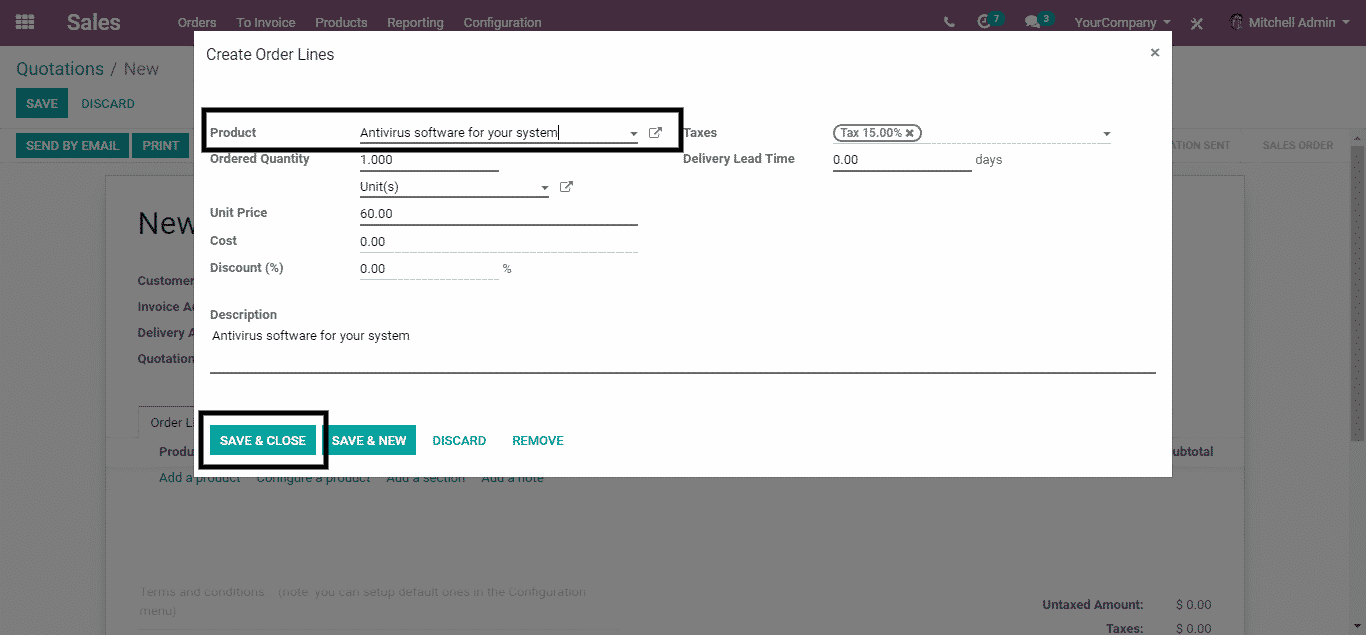This screenshot has height=635, width=1366.
Task: Click the Remove button in dialog
Action: click(x=538, y=441)
